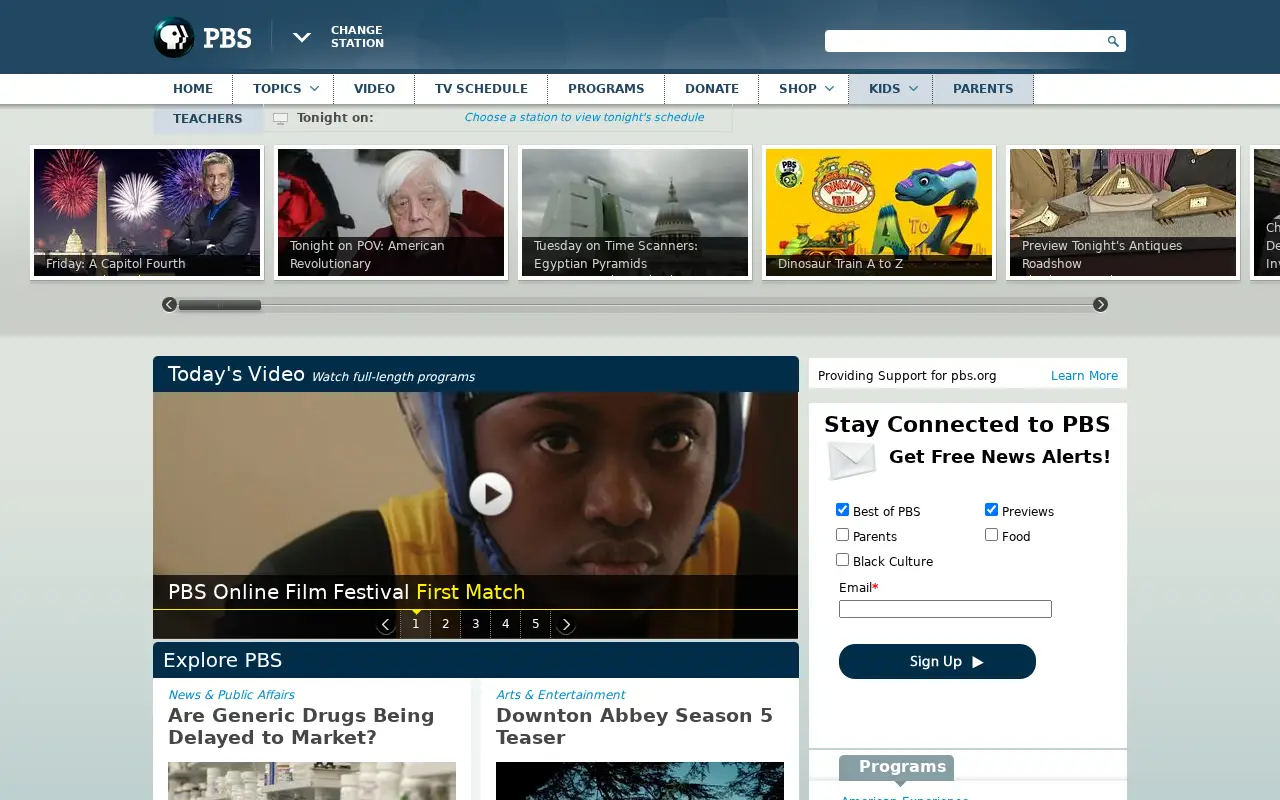Go to previous video slide arrow
1280x800 pixels.
[x=386, y=624]
